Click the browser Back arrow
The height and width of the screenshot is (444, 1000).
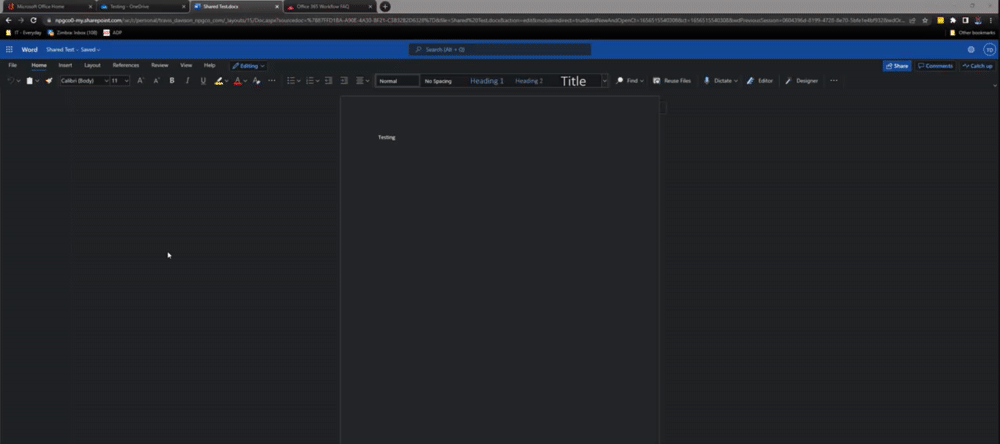8,20
